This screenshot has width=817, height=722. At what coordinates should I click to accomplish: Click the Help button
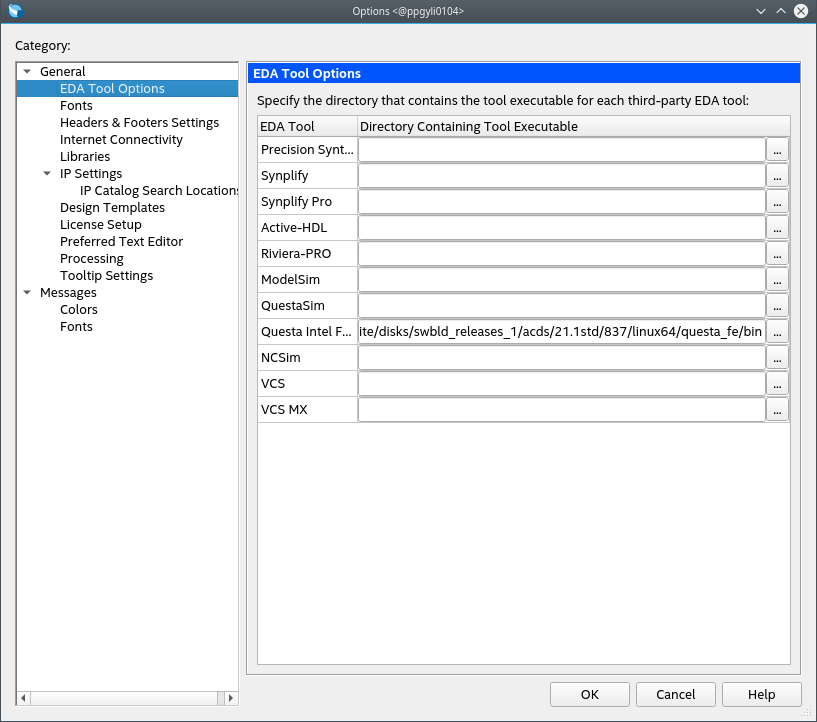(761, 694)
